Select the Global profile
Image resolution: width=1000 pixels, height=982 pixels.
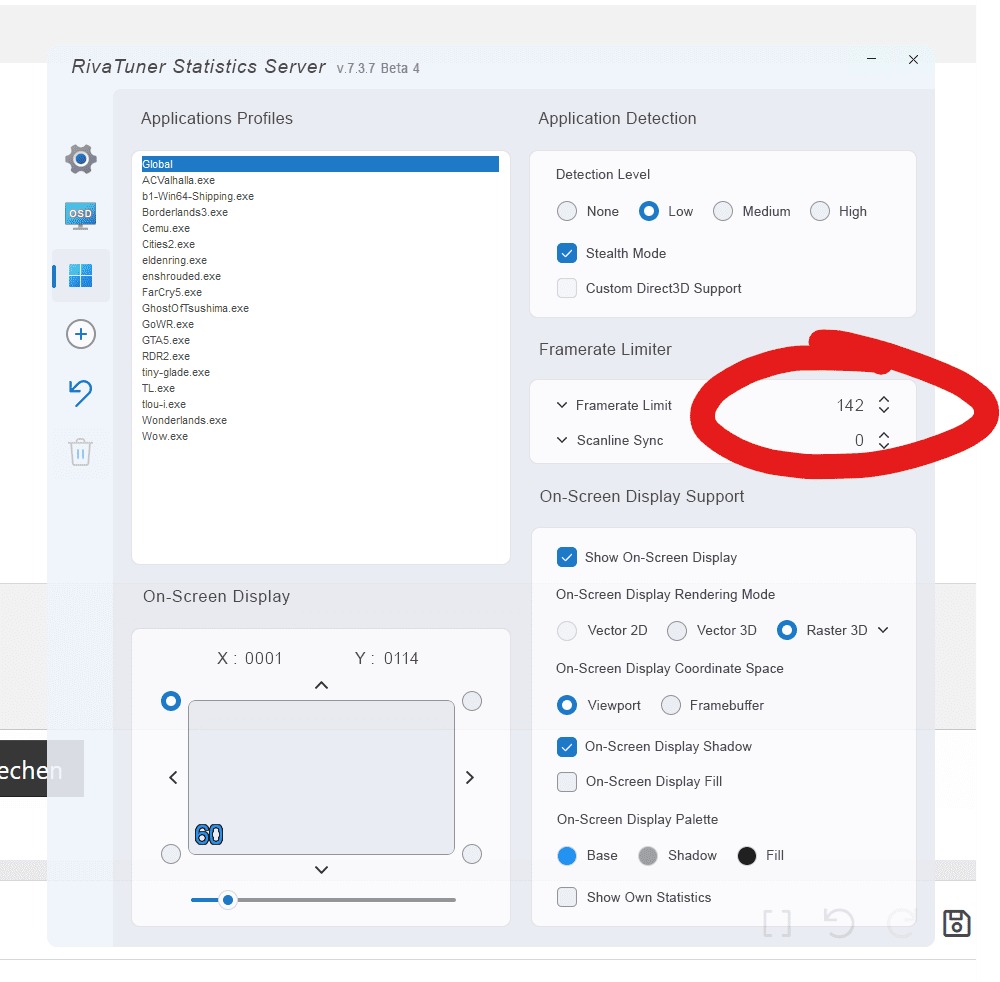[x=320, y=165]
